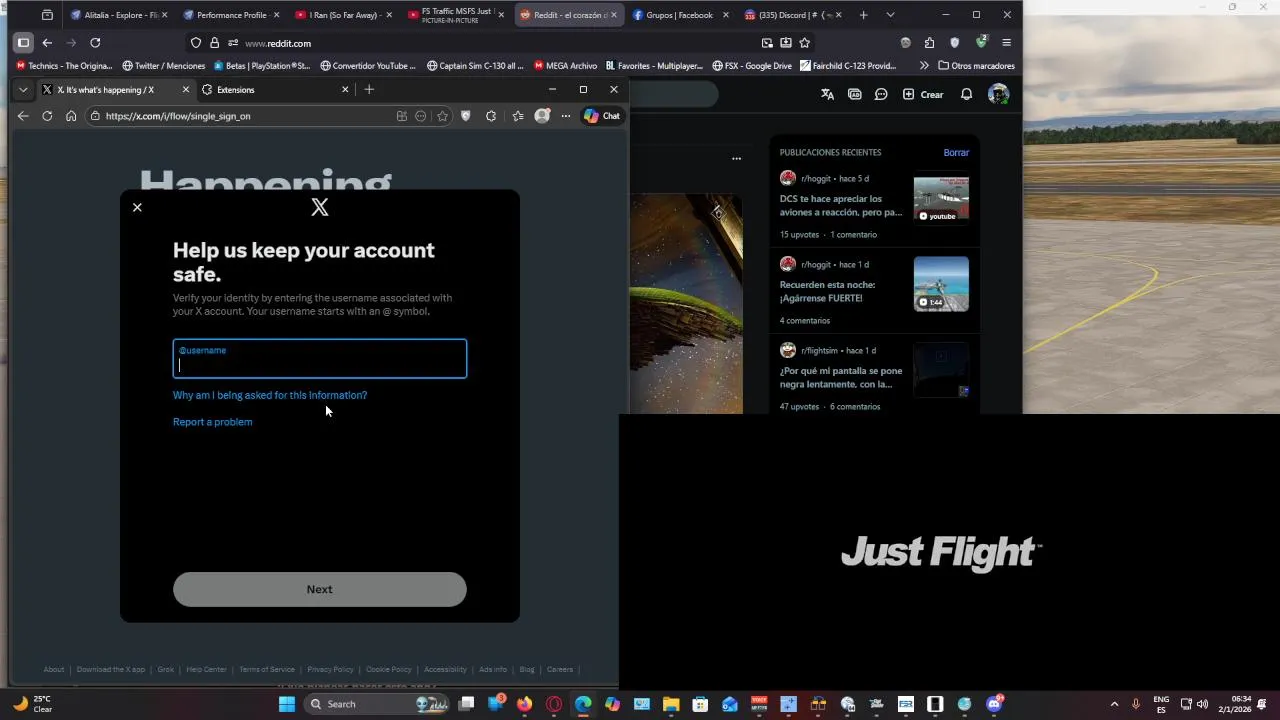Click the @username input field

[320, 359]
